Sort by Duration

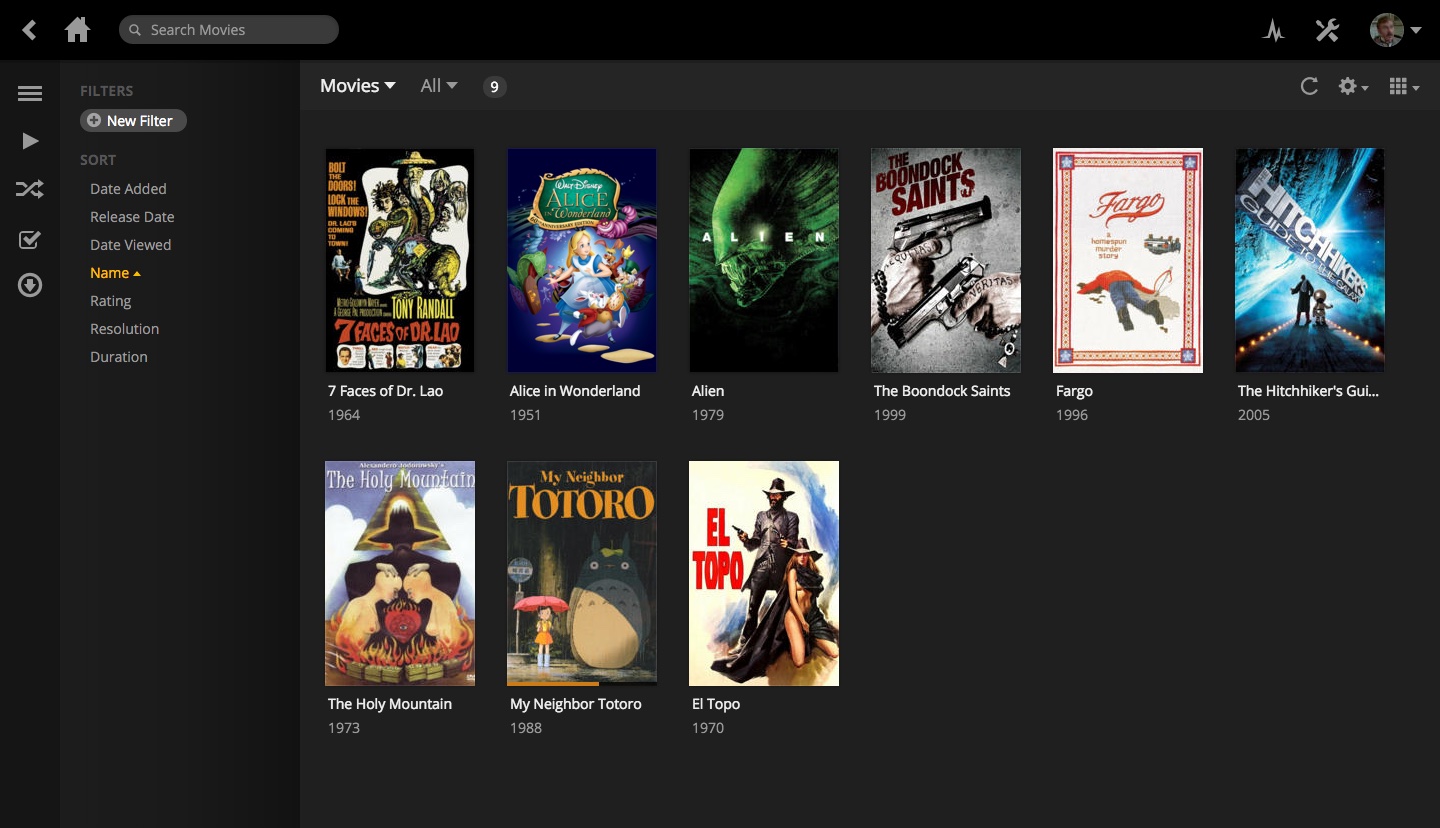coord(118,357)
